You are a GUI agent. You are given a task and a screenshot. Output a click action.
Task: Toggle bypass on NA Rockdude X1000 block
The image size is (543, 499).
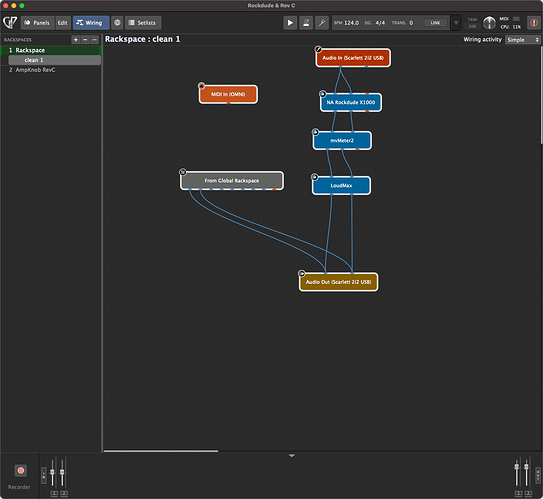[322, 93]
